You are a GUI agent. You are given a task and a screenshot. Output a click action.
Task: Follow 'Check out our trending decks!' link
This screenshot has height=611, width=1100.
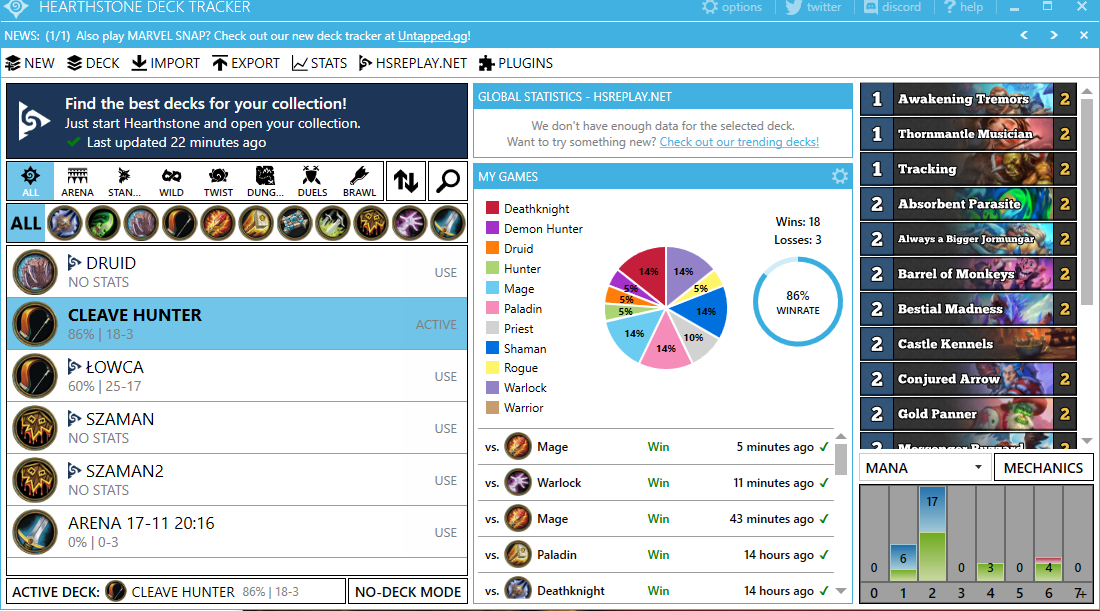739,142
